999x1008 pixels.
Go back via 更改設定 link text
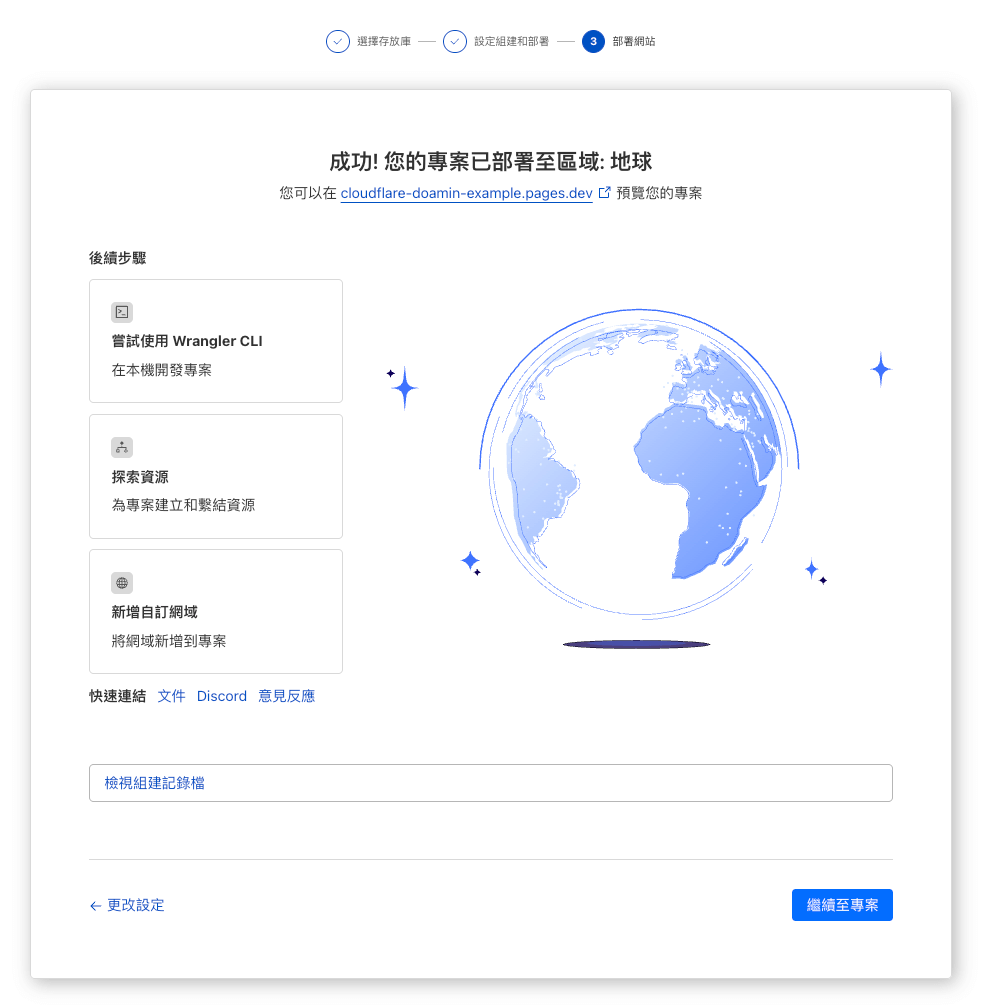click(136, 905)
